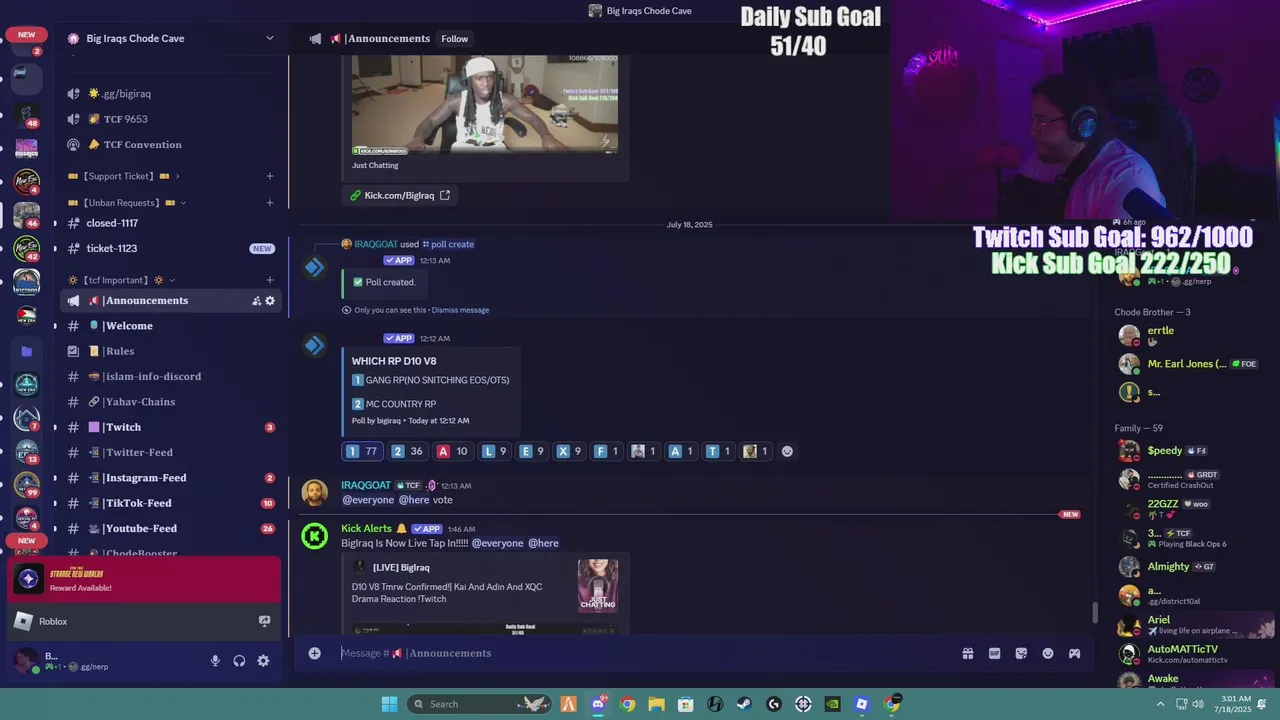Toggle E reaction with 9 votes

click(x=532, y=451)
